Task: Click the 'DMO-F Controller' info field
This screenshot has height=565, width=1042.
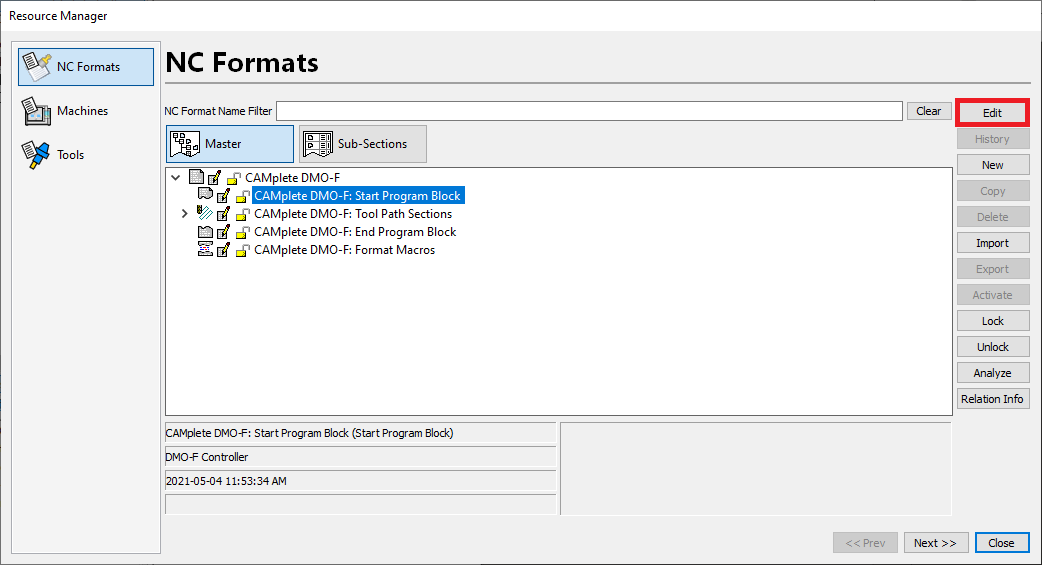Action: 360,457
